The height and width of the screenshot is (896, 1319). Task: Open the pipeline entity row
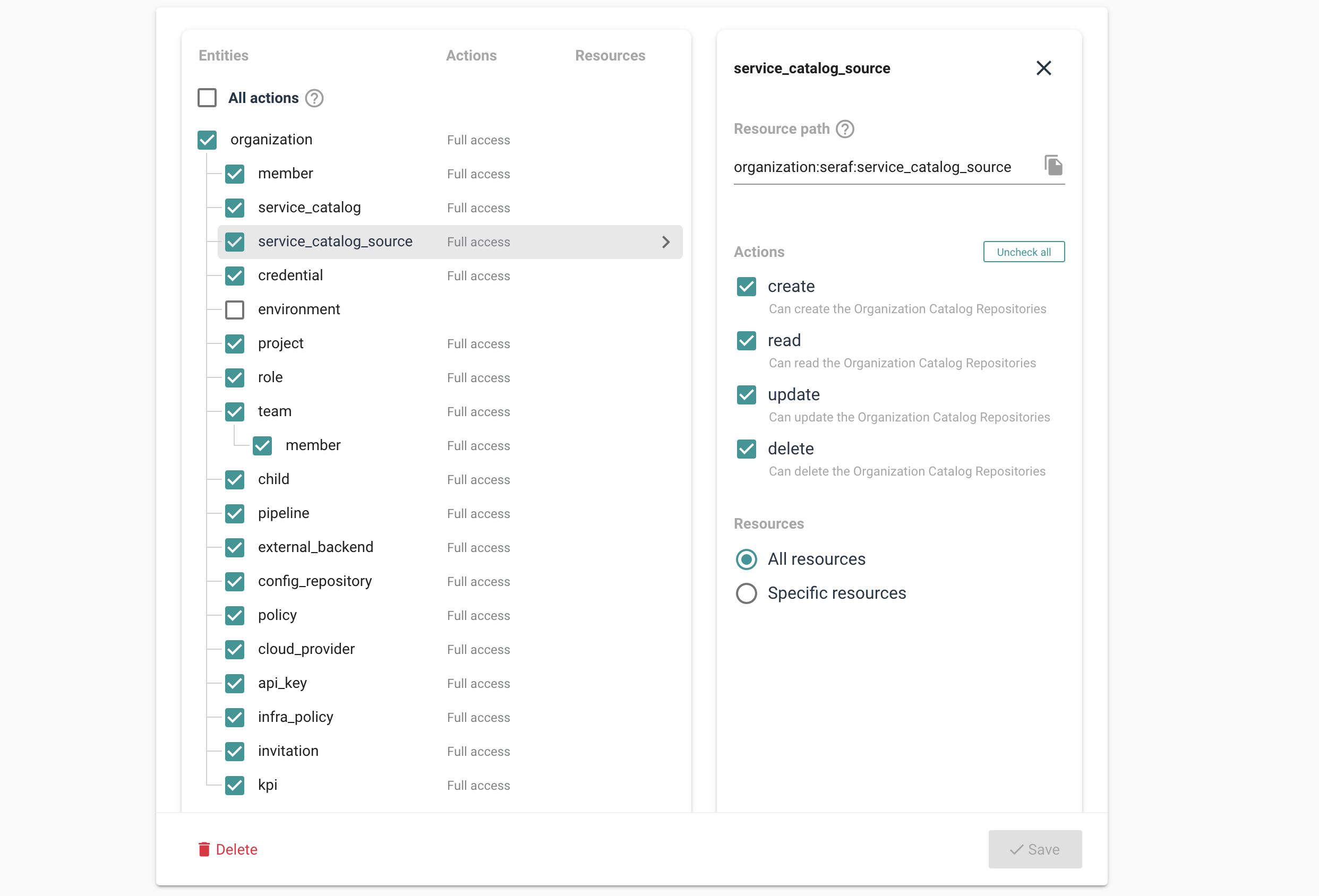(283, 513)
